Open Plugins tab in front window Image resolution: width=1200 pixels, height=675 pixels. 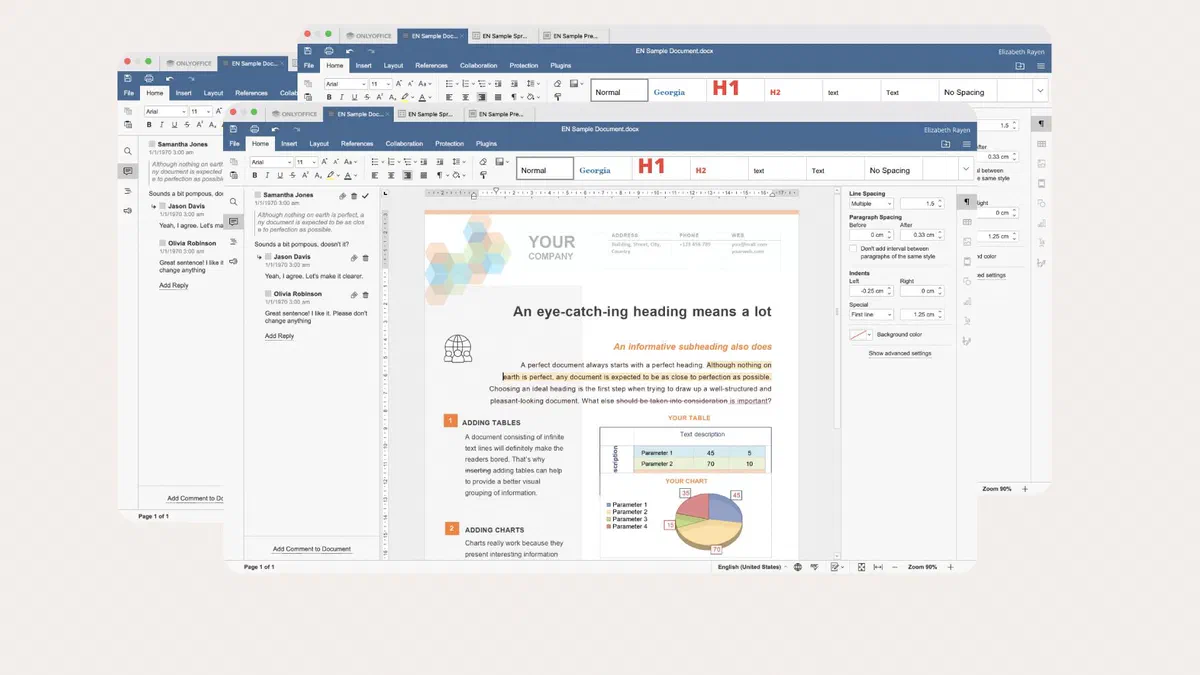(487, 143)
